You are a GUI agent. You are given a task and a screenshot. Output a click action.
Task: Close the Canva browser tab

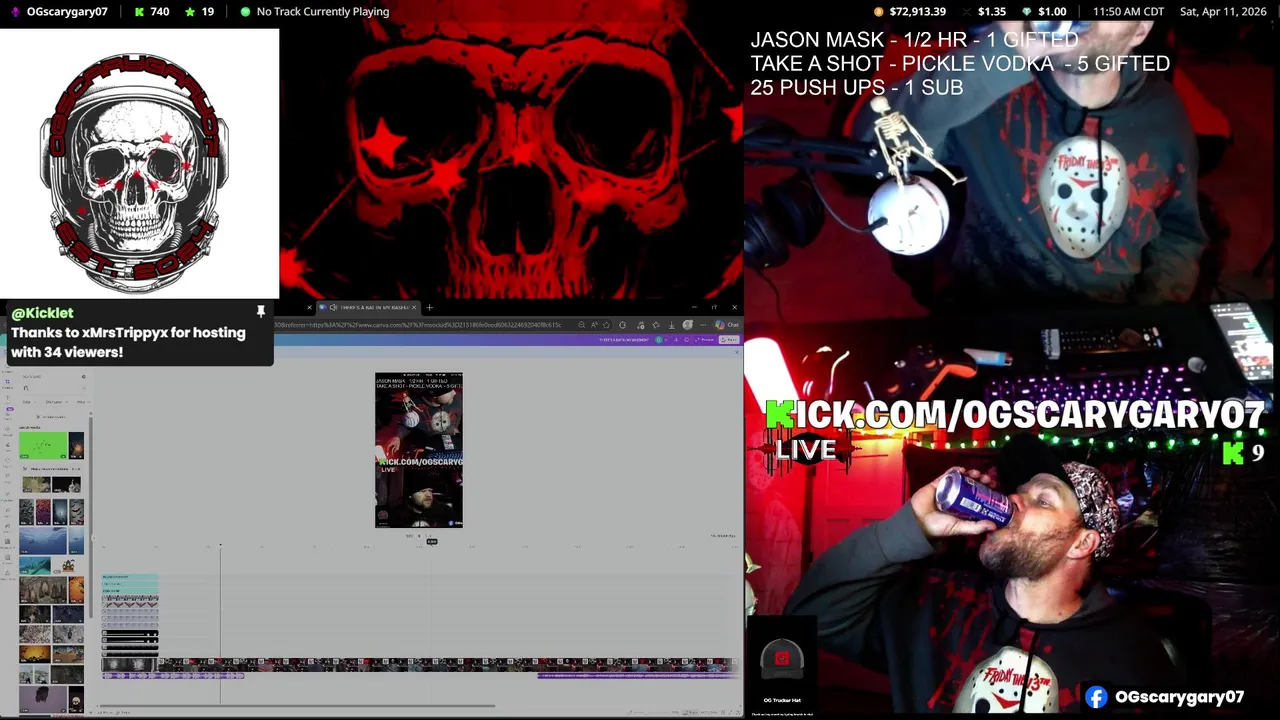coord(414,307)
